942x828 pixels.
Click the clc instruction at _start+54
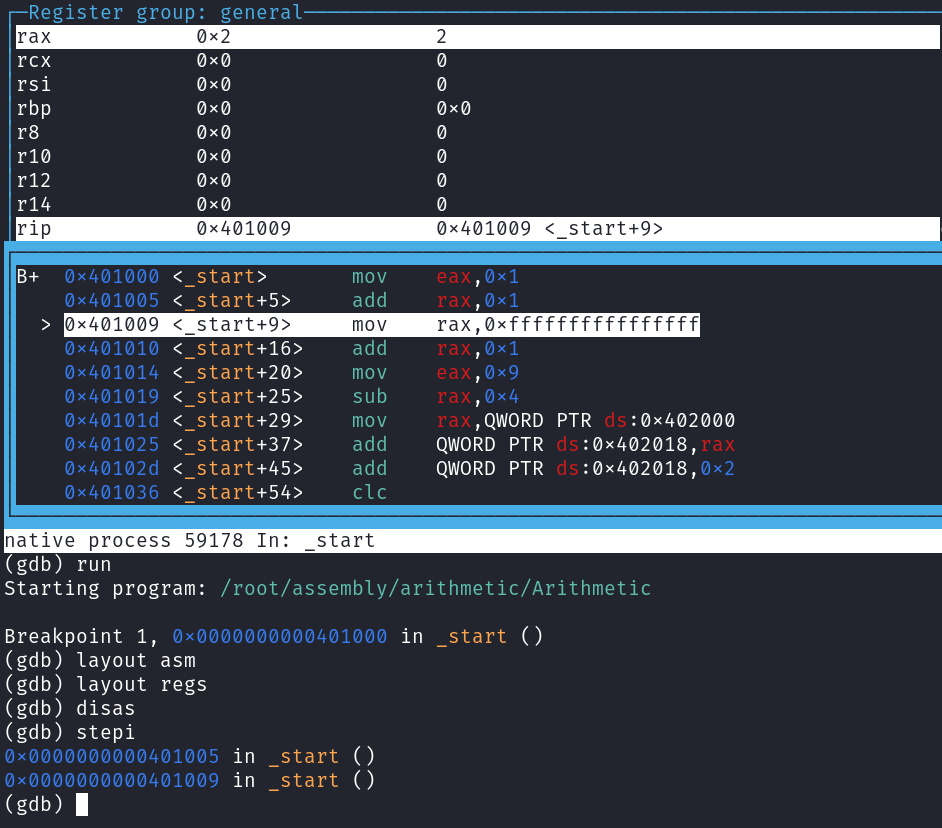pos(369,493)
